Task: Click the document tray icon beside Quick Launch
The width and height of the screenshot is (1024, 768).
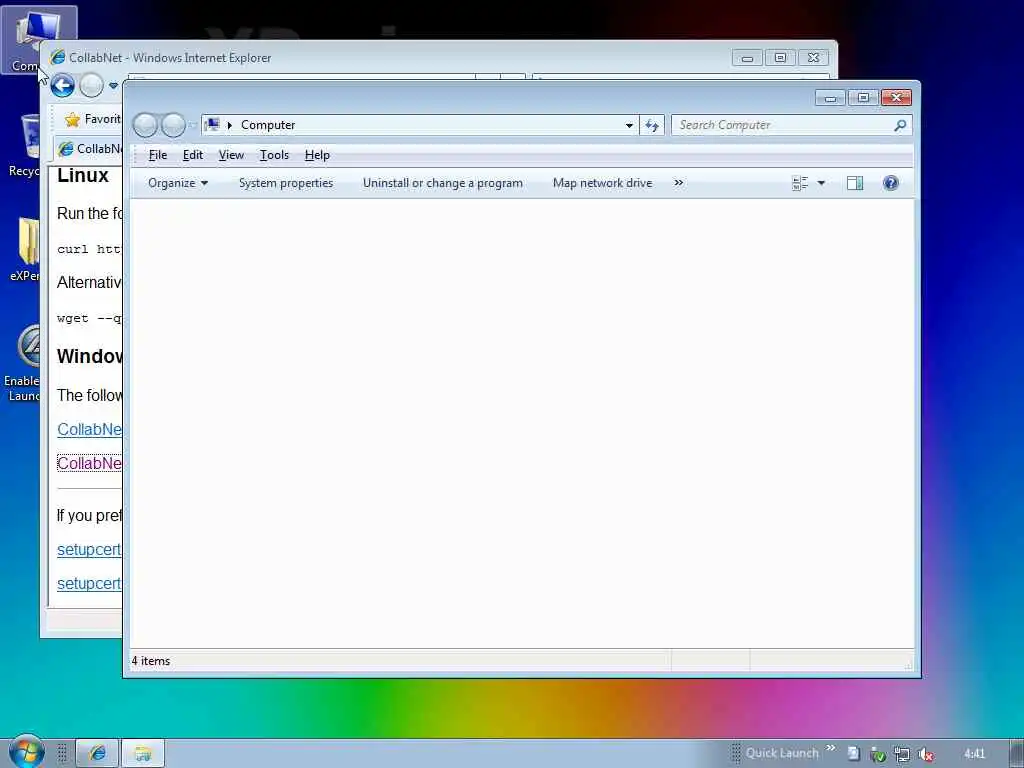Action: pos(853,754)
